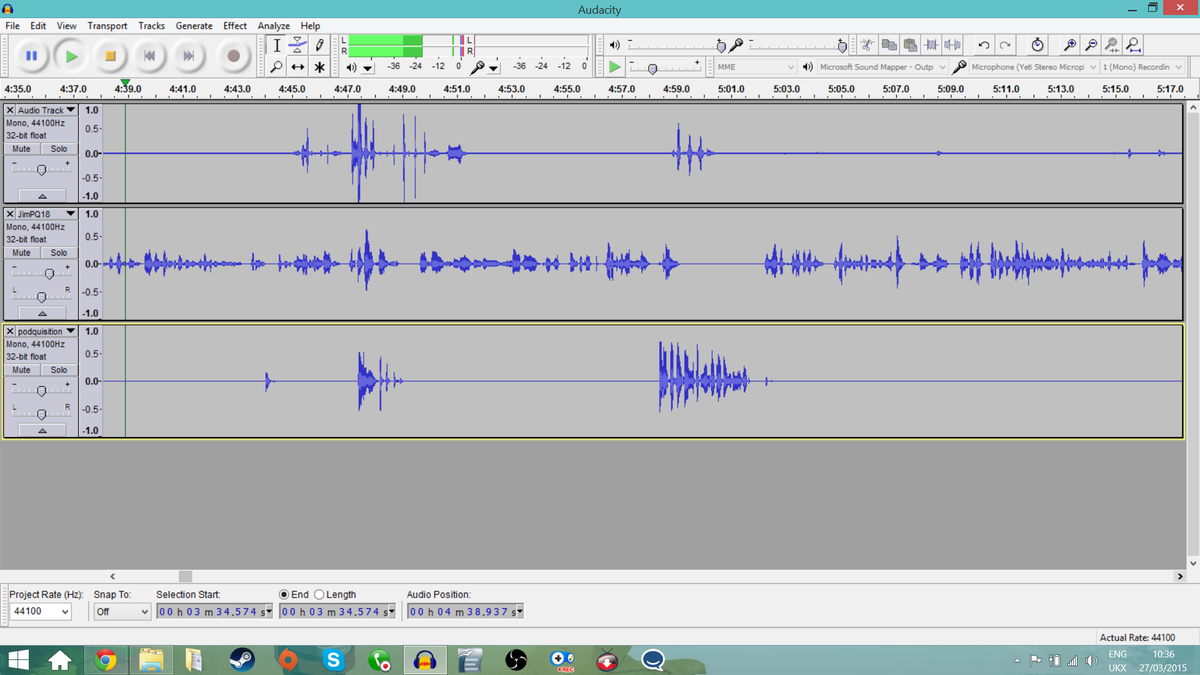Collapse the podquisition track with arrow button
1200x675 pixels.
coord(41,430)
